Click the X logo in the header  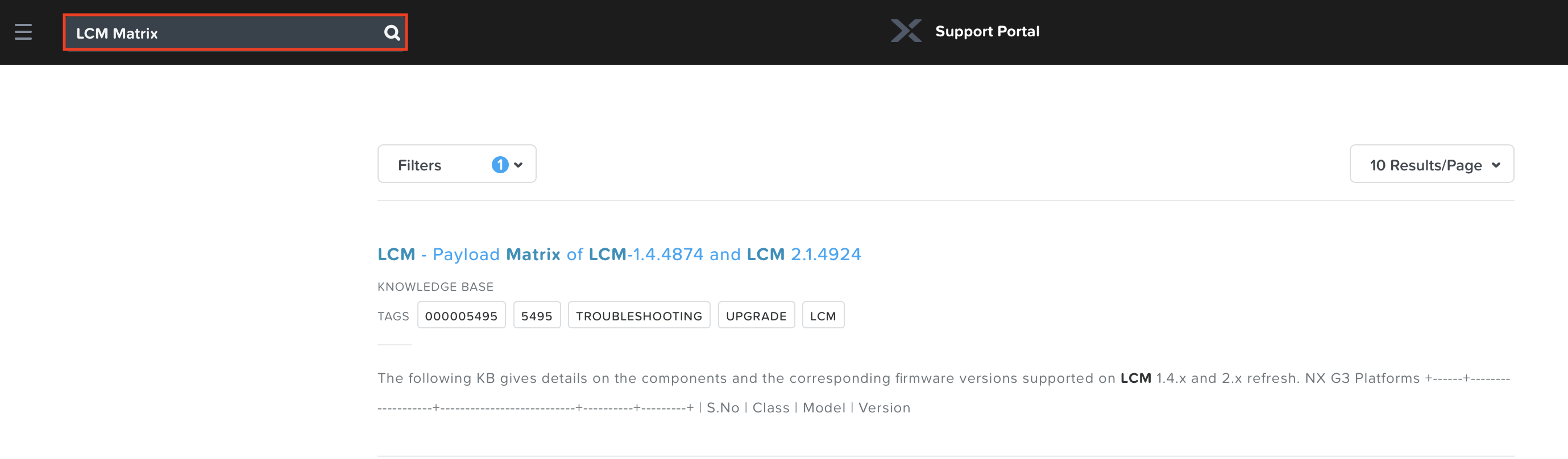906,31
